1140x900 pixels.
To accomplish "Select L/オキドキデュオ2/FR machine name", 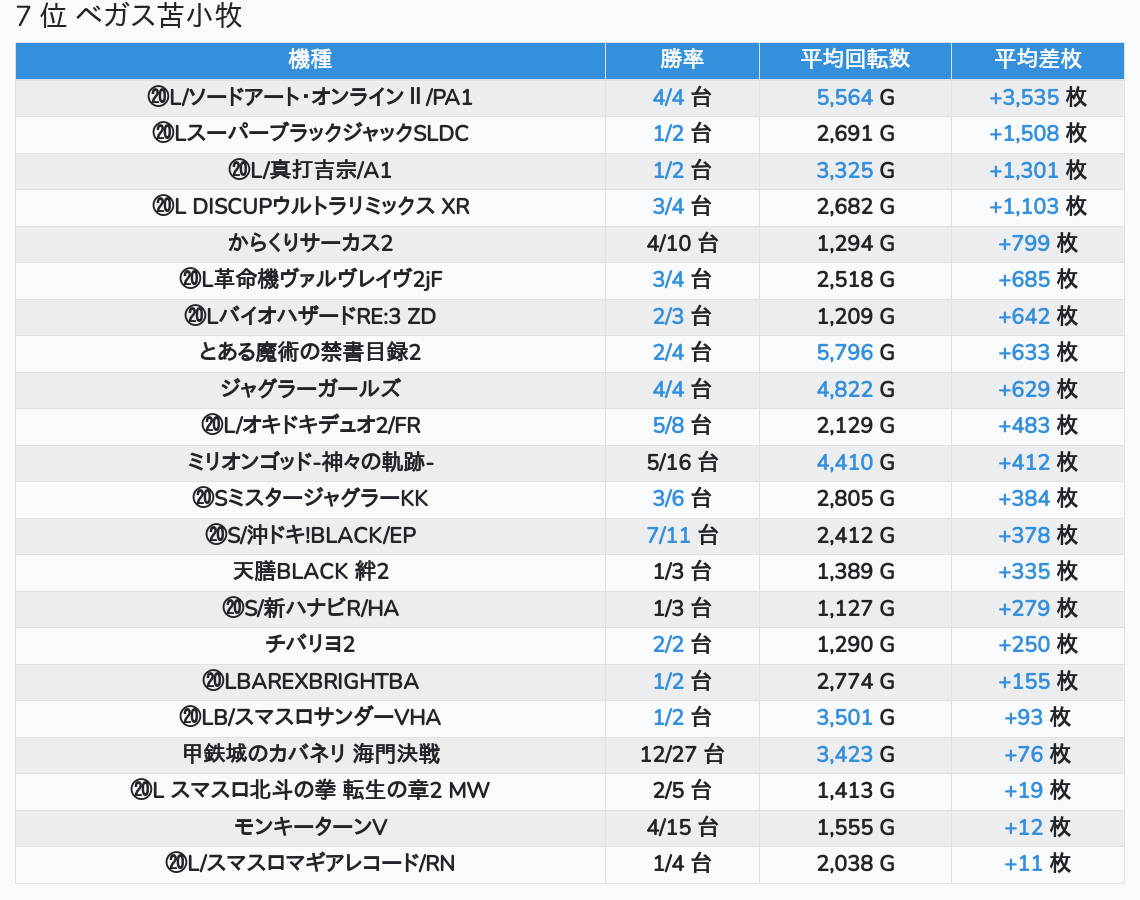I will (x=310, y=425).
